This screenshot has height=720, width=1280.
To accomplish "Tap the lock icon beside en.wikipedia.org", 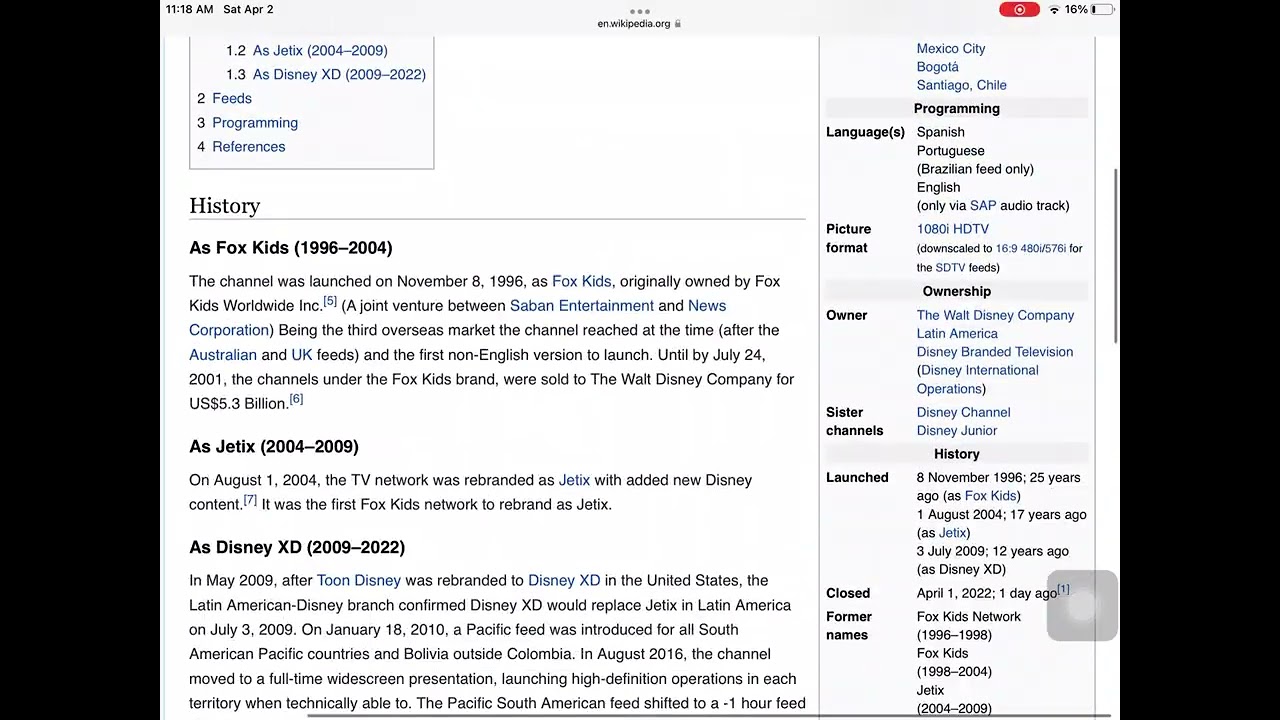I will coord(678,23).
